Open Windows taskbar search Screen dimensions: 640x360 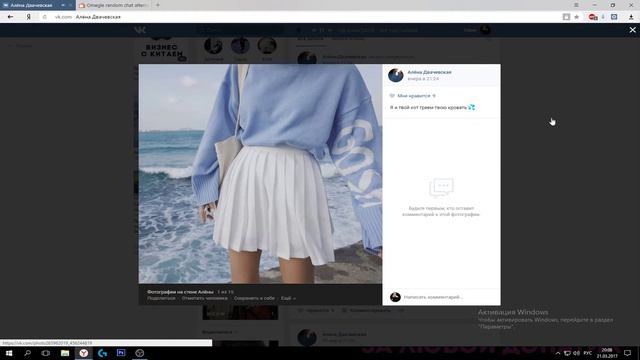tap(27, 353)
